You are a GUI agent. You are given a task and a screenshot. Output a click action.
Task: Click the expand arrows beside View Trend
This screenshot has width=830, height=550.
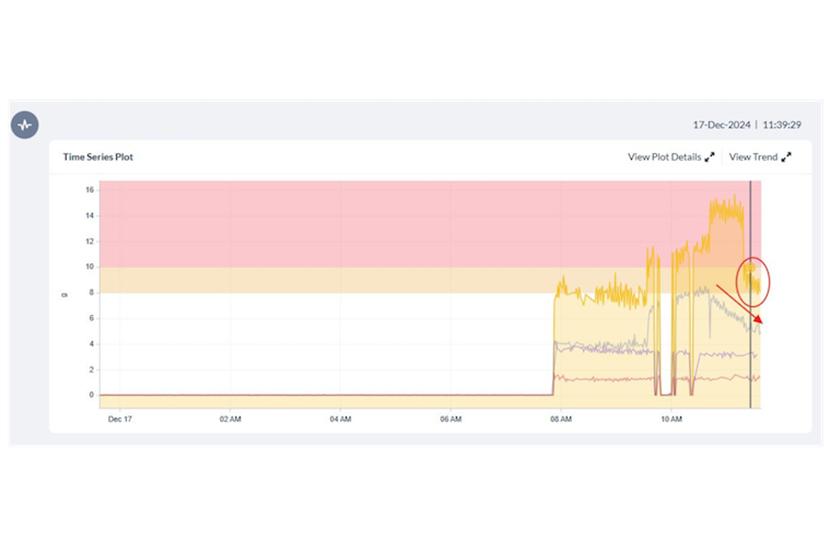tap(786, 157)
